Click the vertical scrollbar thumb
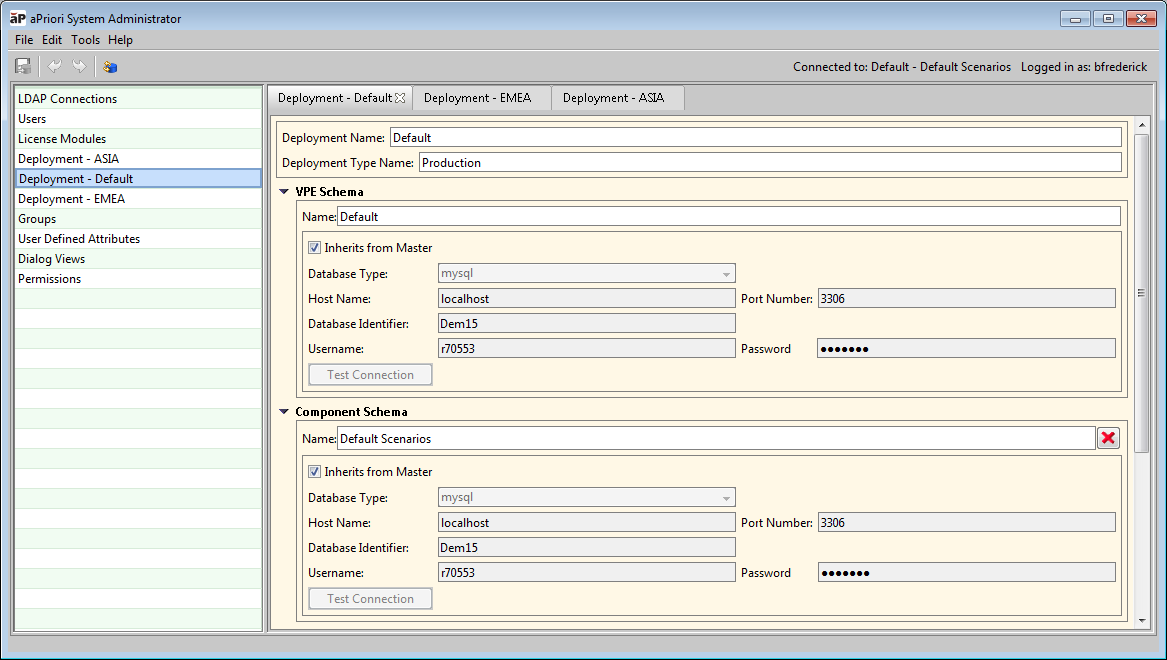Screen dimensions: 1167x660 coord(1142,293)
